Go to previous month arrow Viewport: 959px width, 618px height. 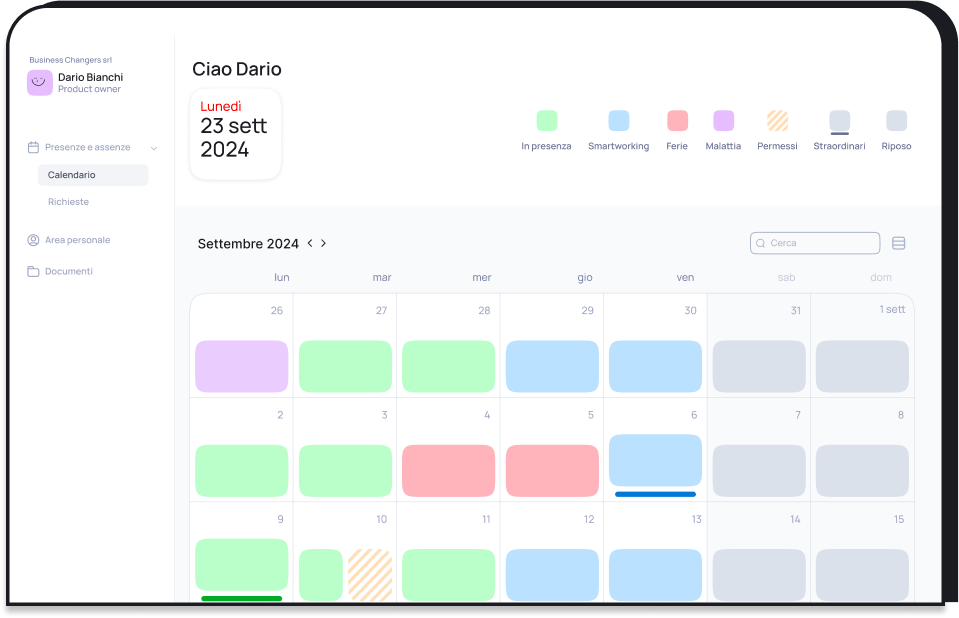click(x=310, y=243)
